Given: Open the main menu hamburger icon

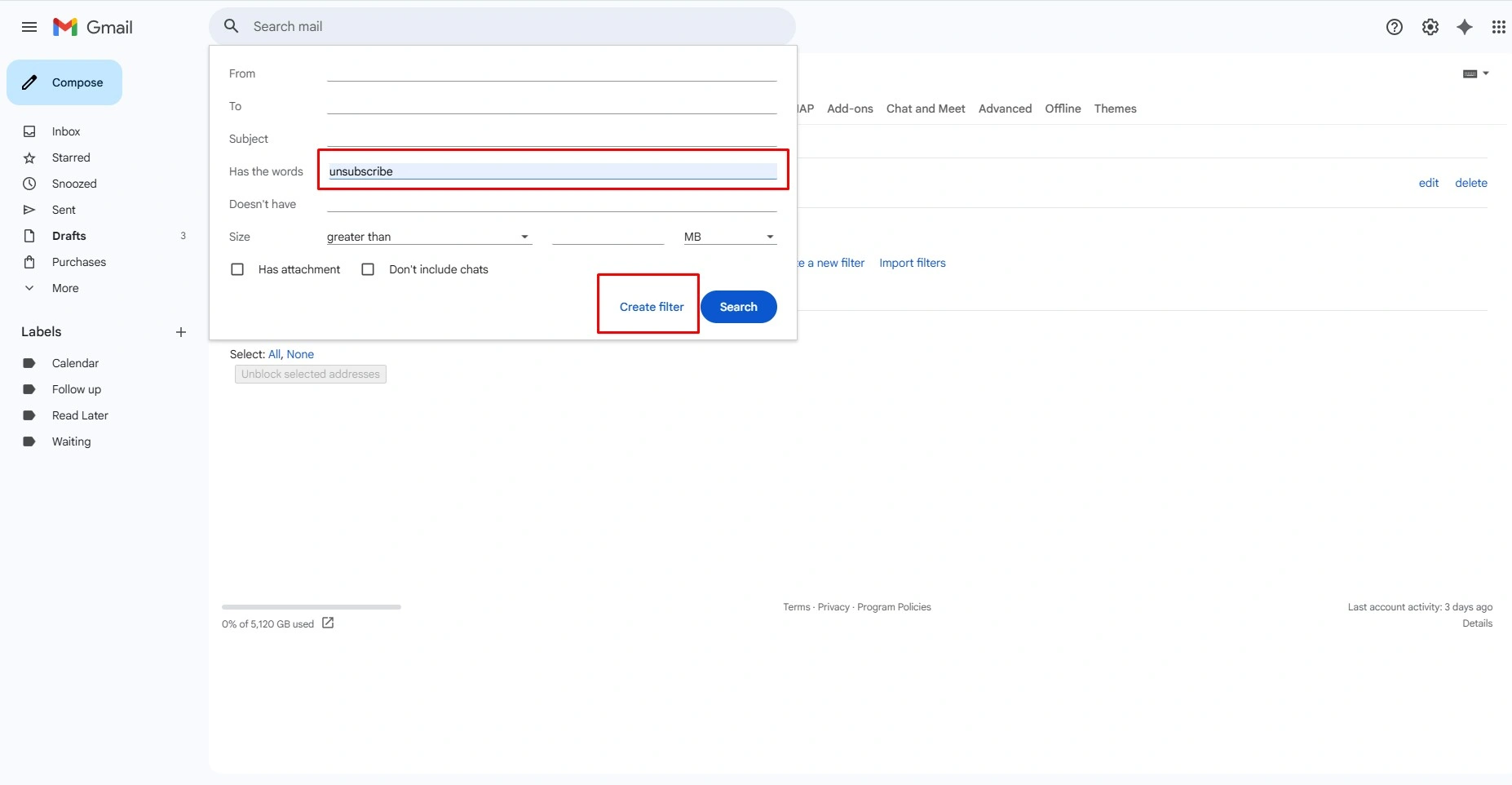Looking at the screenshot, I should [29, 27].
